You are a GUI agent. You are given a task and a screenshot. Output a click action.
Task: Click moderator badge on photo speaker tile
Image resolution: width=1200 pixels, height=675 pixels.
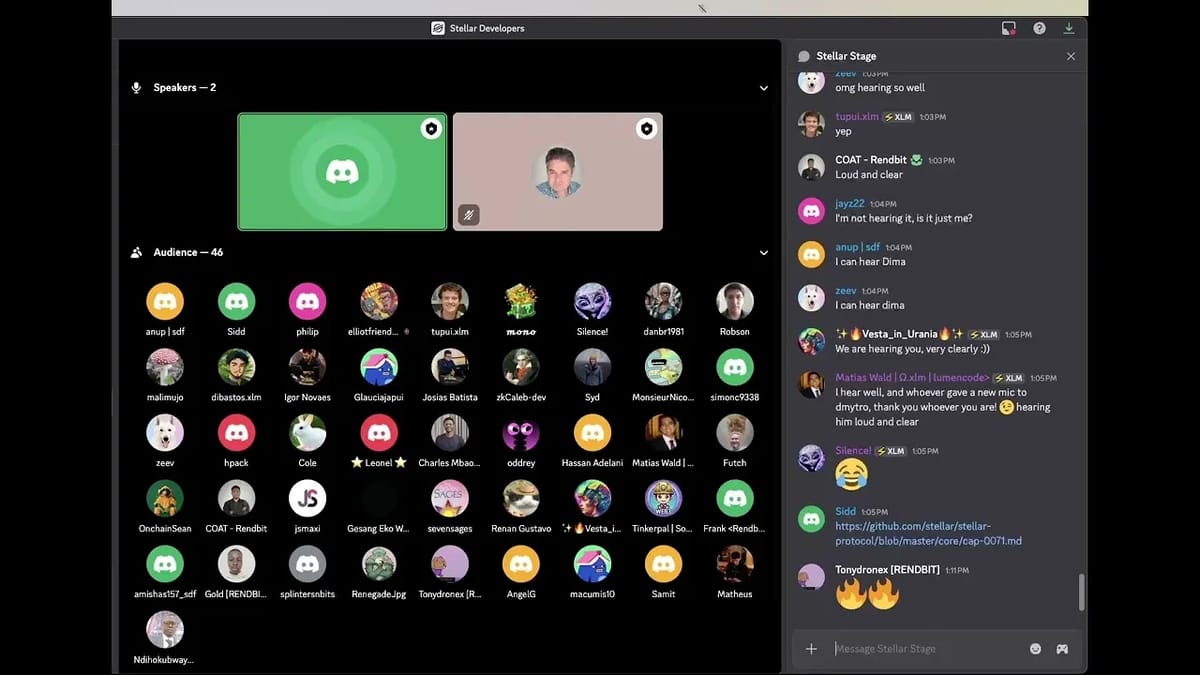(x=647, y=129)
